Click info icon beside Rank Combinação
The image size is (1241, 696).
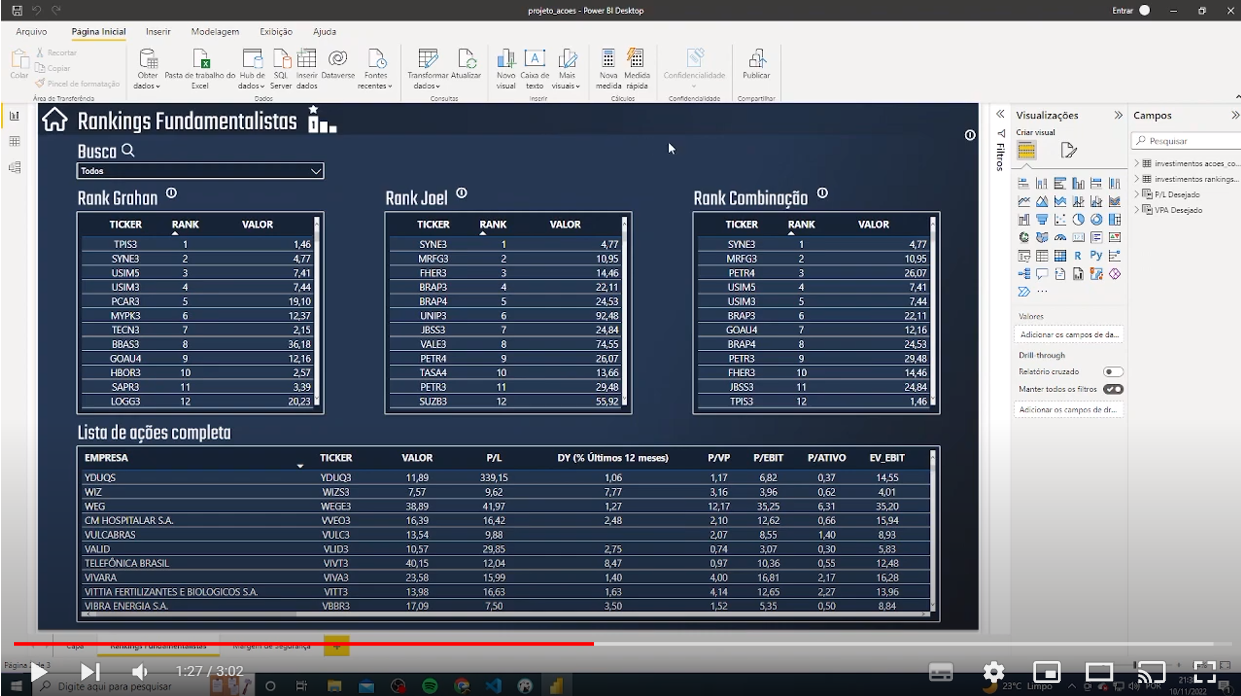click(x=822, y=194)
